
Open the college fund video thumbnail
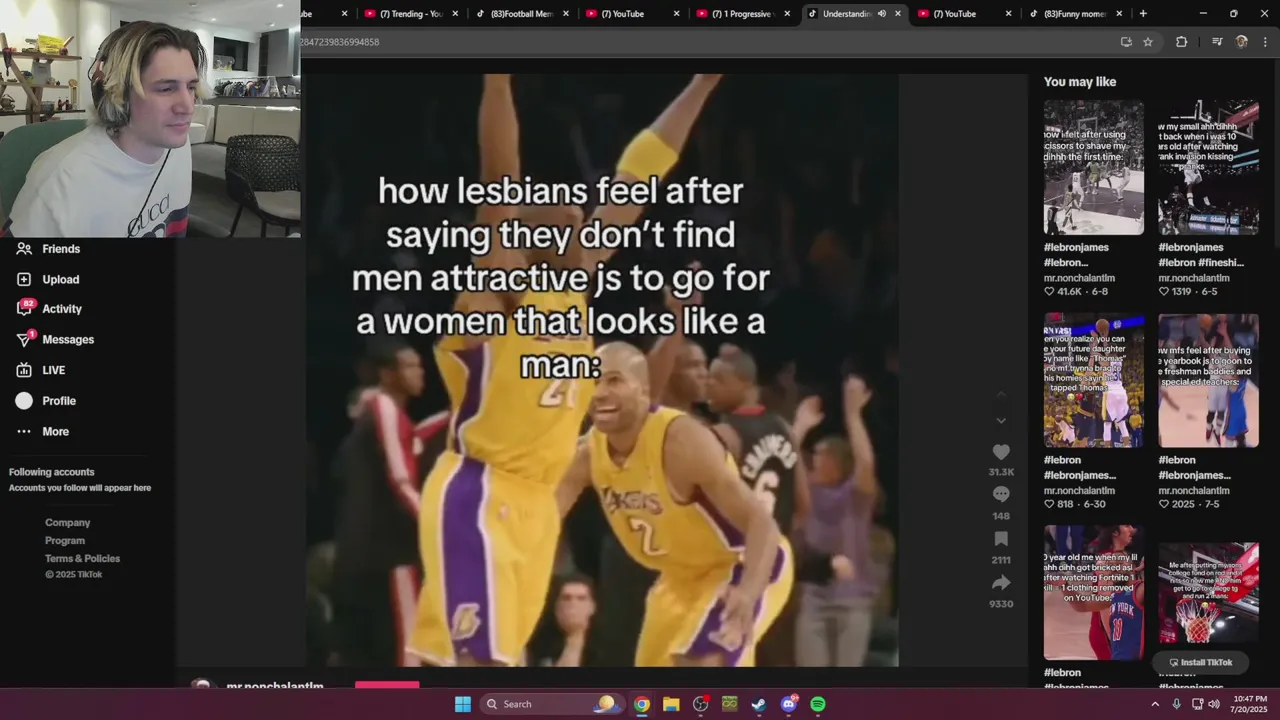click(1208, 593)
